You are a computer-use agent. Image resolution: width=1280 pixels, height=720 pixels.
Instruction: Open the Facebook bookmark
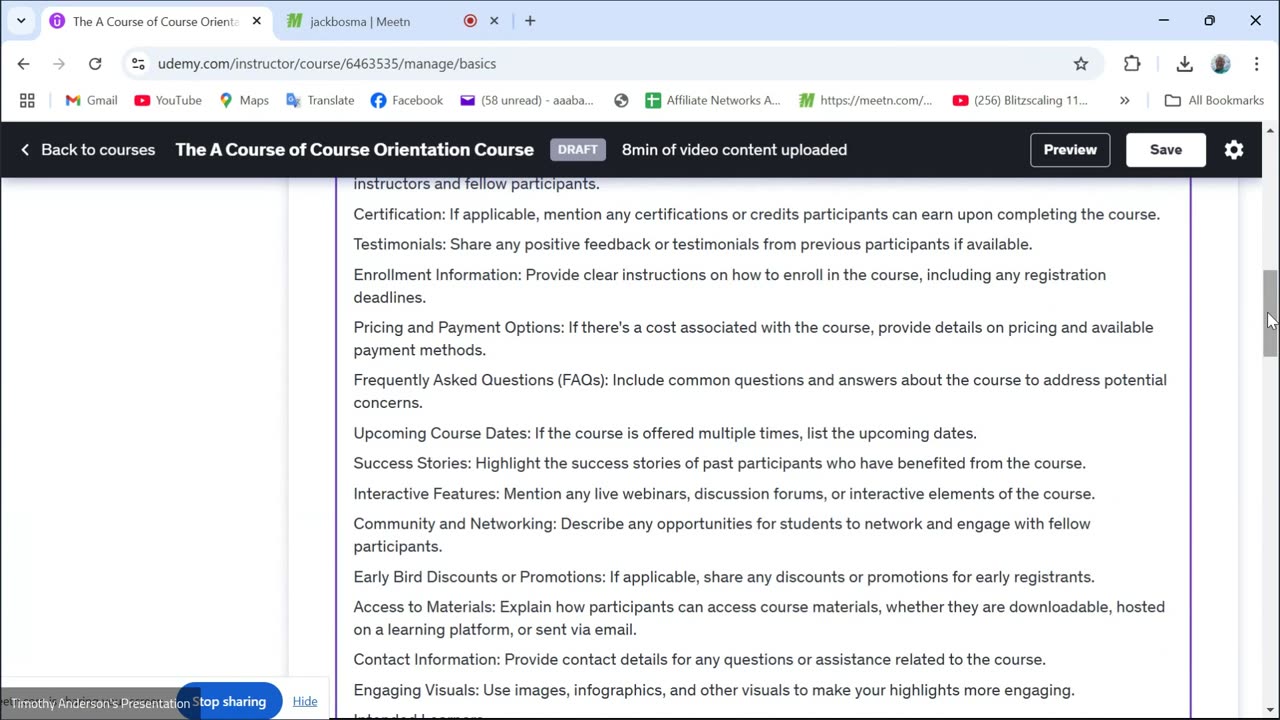[x=406, y=100]
